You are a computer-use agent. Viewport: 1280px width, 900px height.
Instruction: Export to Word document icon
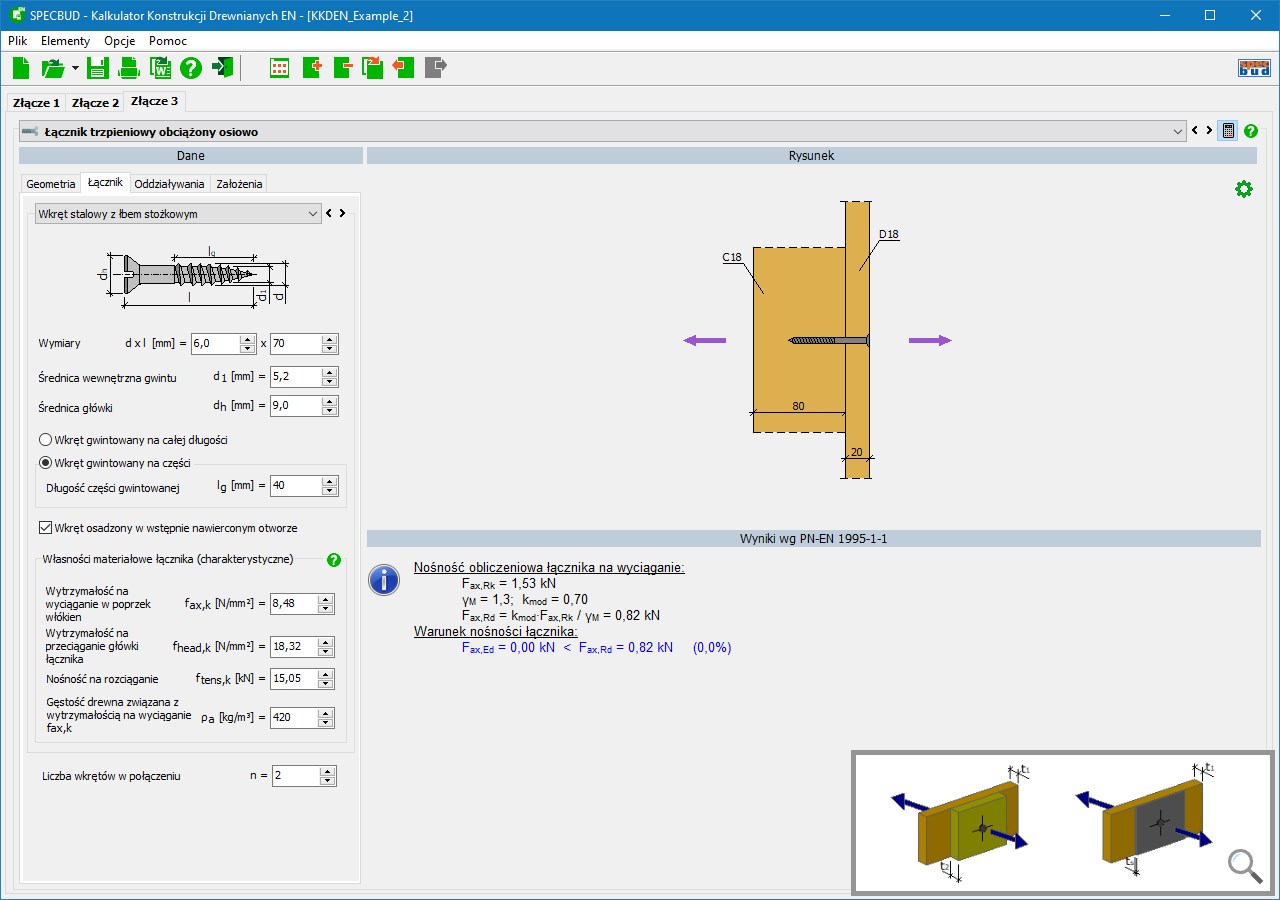(160, 68)
